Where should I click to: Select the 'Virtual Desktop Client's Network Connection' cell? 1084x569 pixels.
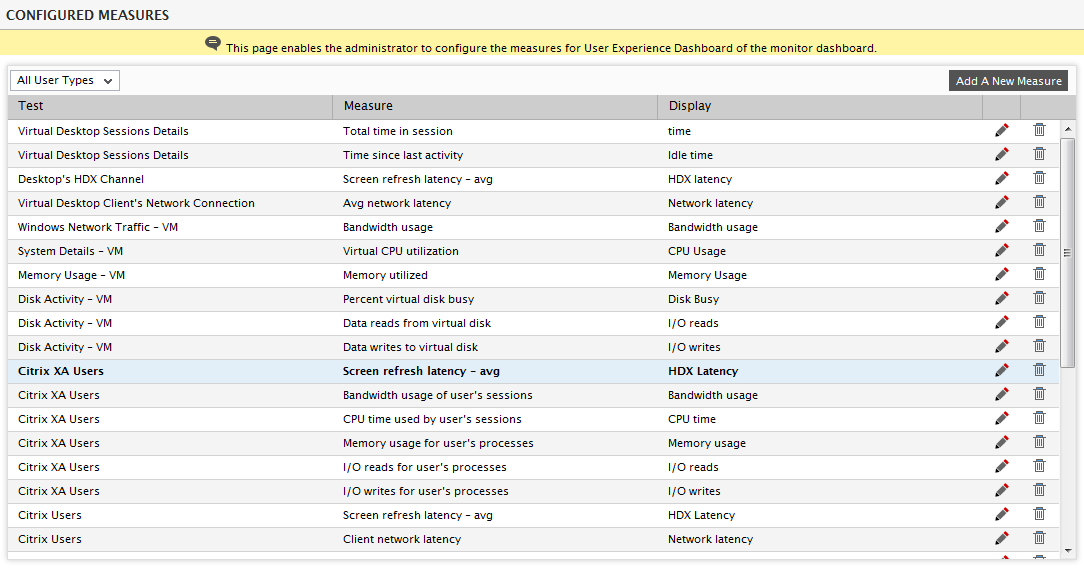pyautogui.click(x=170, y=203)
